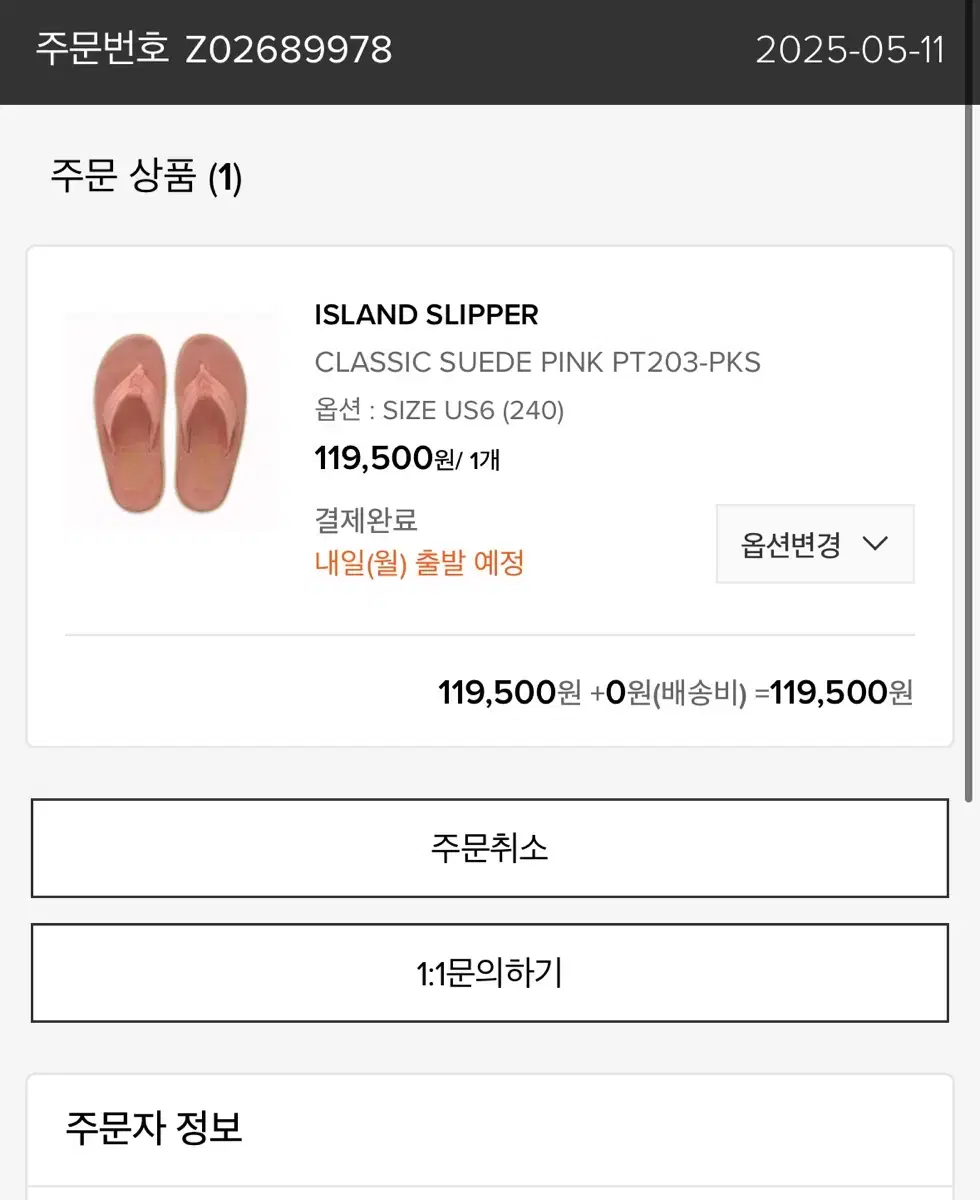Click the 결제완료 payment status text
Viewport: 980px width, 1200px height.
tap(366, 520)
